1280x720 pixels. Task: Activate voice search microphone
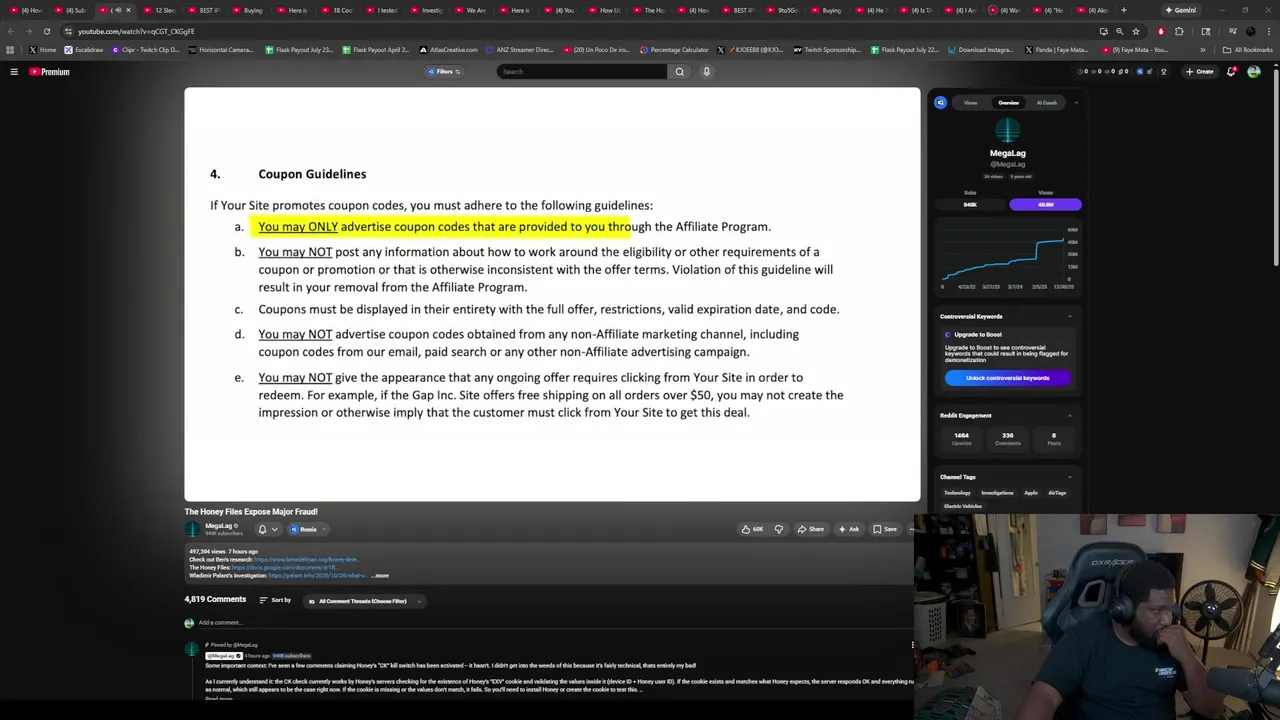(706, 71)
